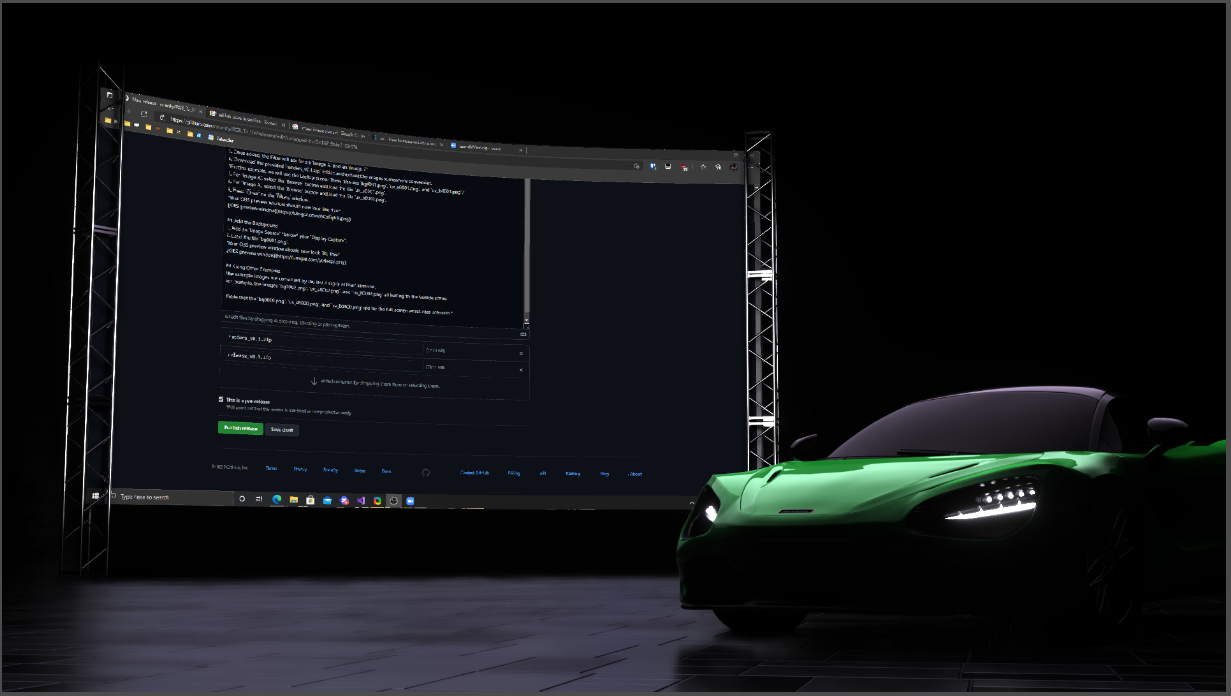
Task: Open the Training footer link
Action: pyautogui.click(x=573, y=473)
